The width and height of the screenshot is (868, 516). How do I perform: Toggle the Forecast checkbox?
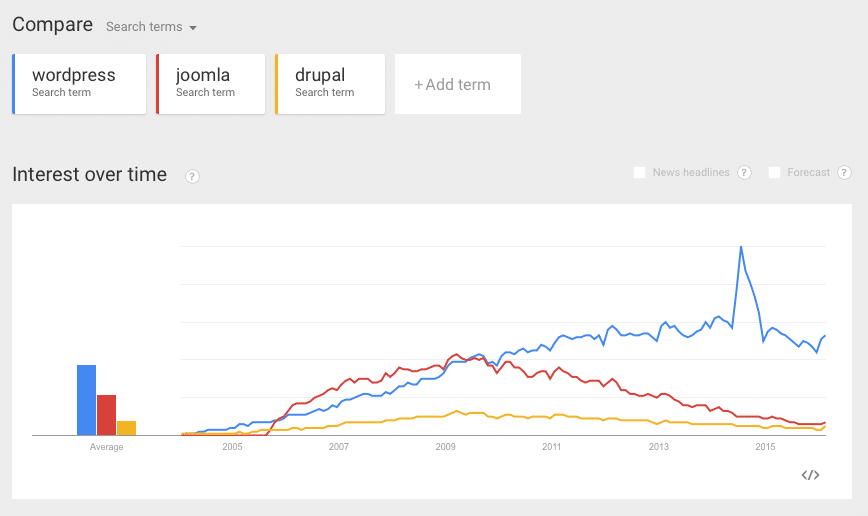pyautogui.click(x=774, y=173)
